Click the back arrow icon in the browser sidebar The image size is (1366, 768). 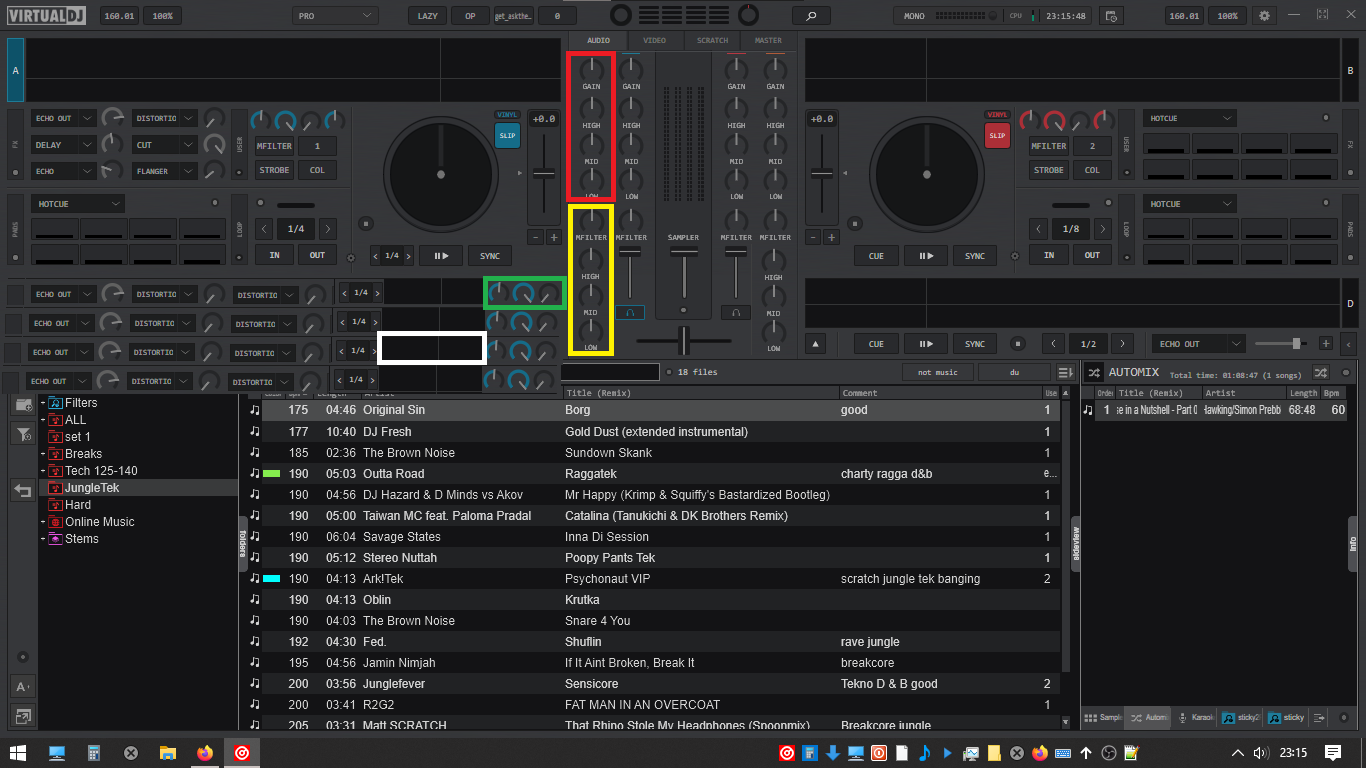[x=23, y=490]
